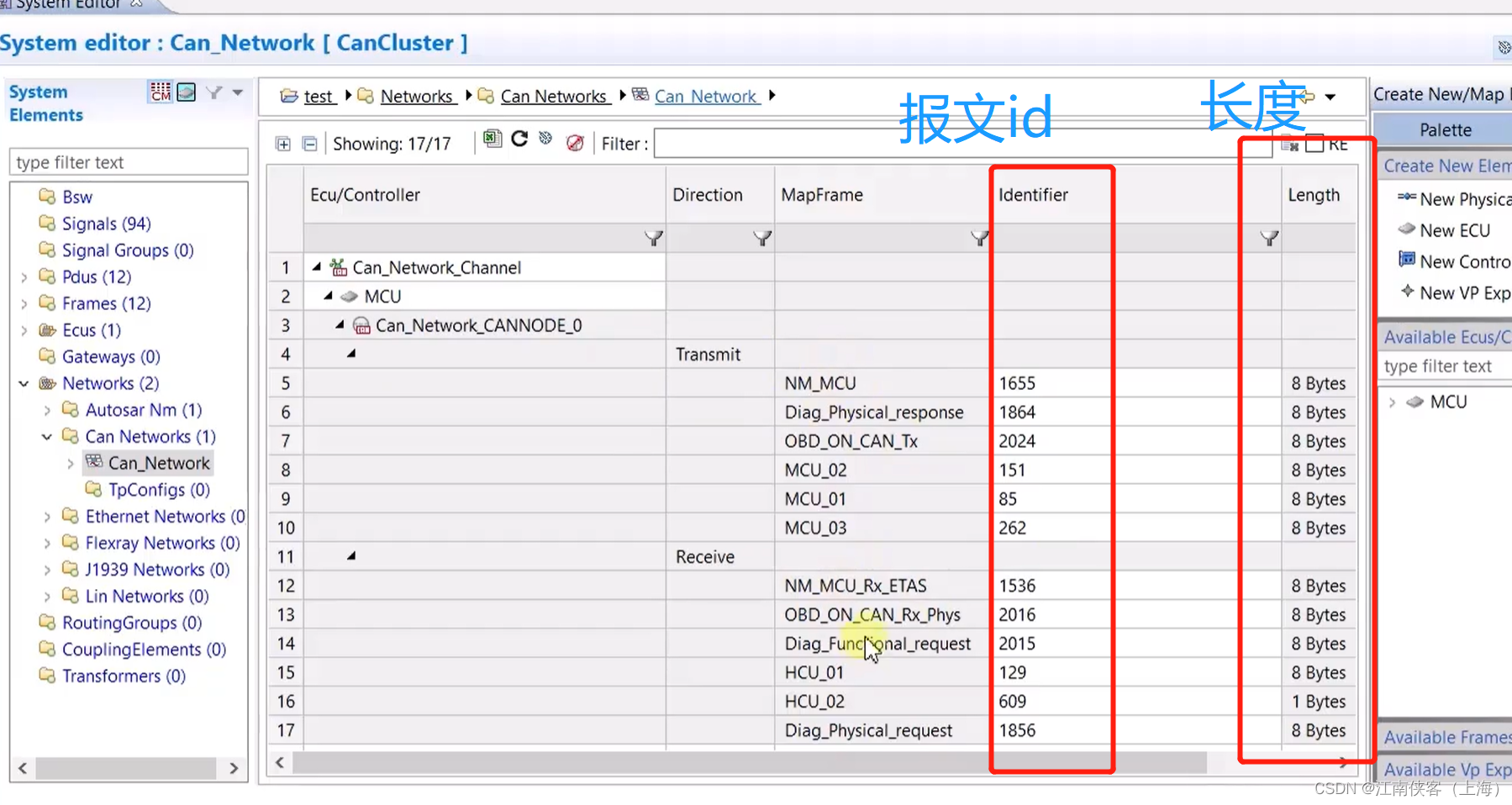Select the Bsw folder in tree
The height and width of the screenshot is (805, 1512).
click(x=76, y=197)
